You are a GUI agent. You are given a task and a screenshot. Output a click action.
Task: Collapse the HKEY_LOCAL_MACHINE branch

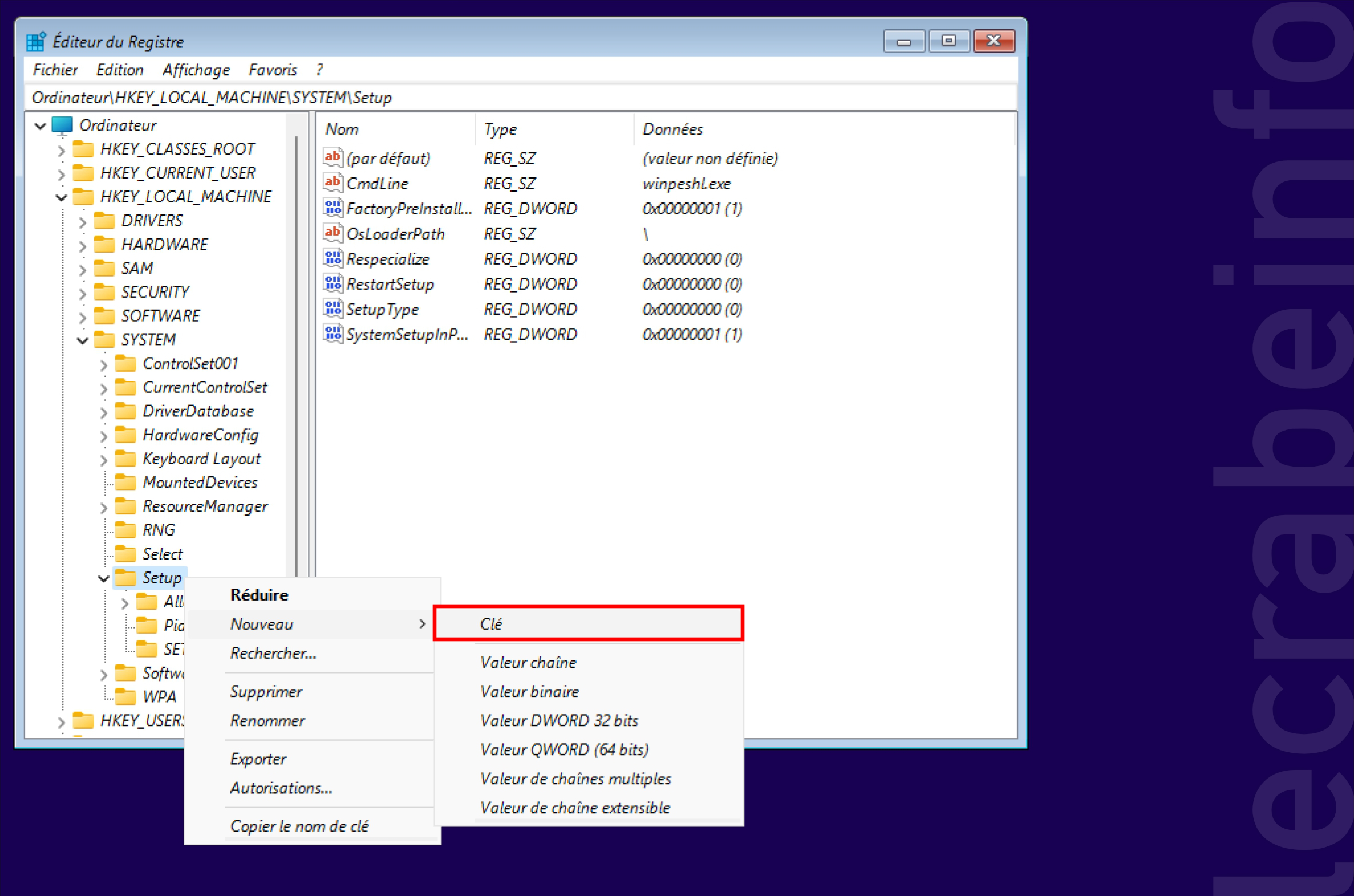(62, 197)
